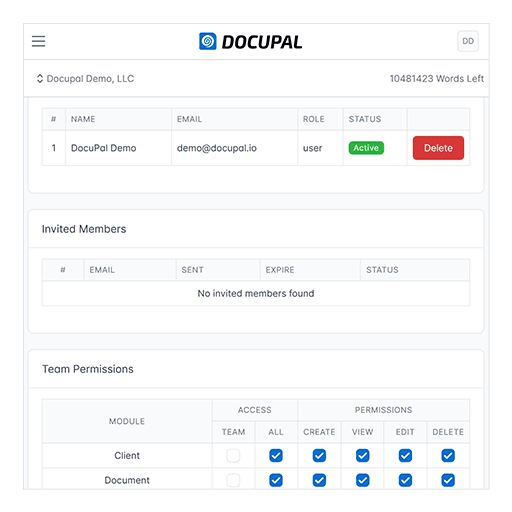Enable Team access for Client module
This screenshot has width=512, height=512.
[233, 456]
